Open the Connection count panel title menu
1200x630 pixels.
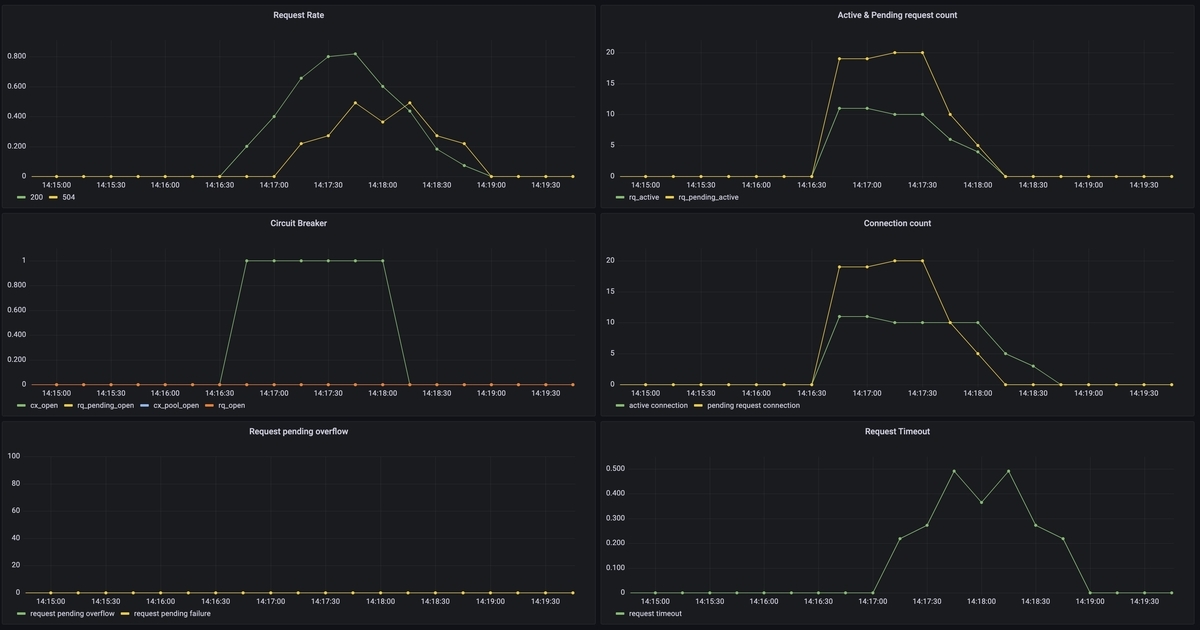(x=897, y=223)
